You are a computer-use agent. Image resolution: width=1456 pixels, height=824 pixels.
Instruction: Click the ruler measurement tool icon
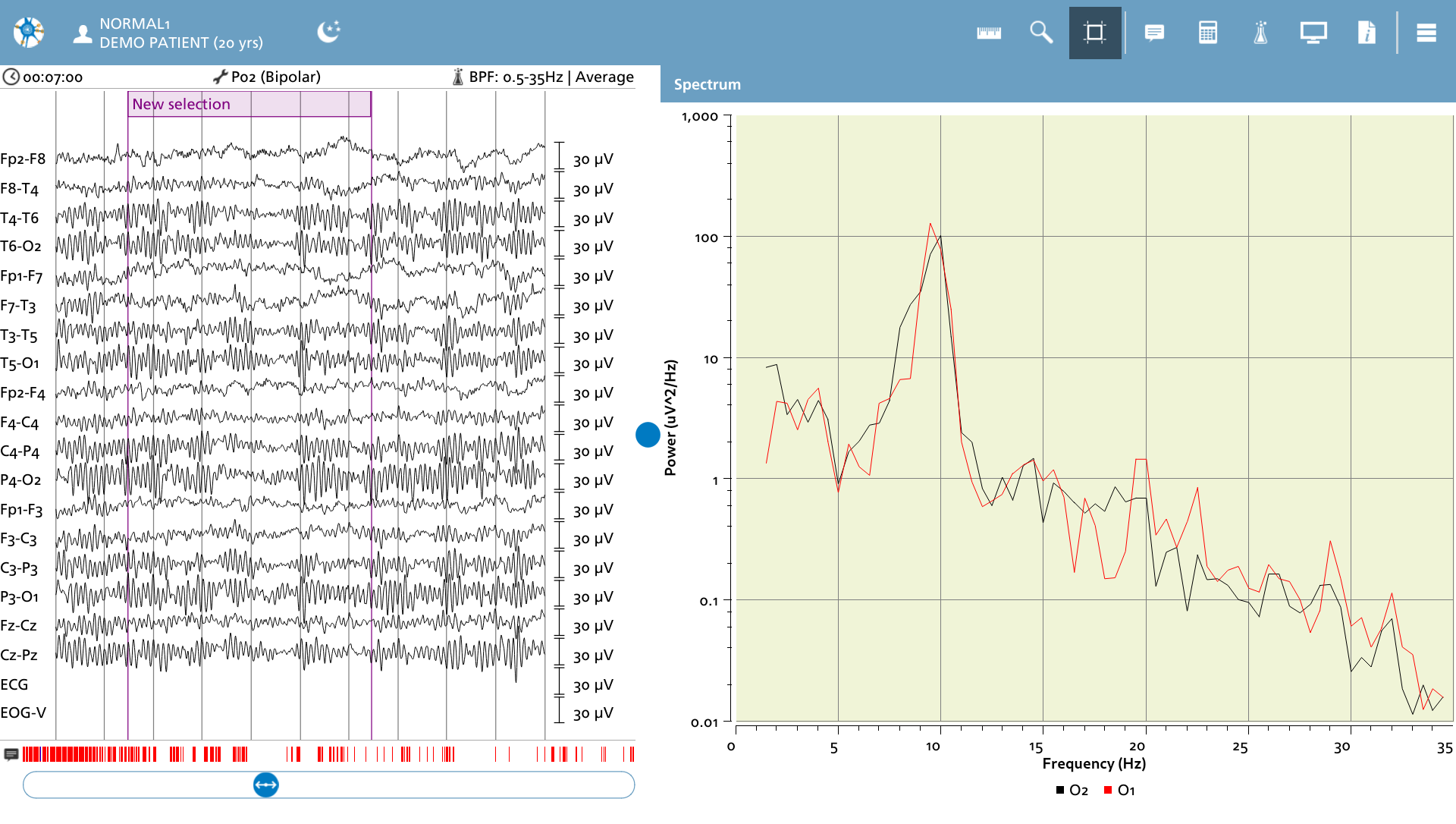pyautogui.click(x=988, y=33)
